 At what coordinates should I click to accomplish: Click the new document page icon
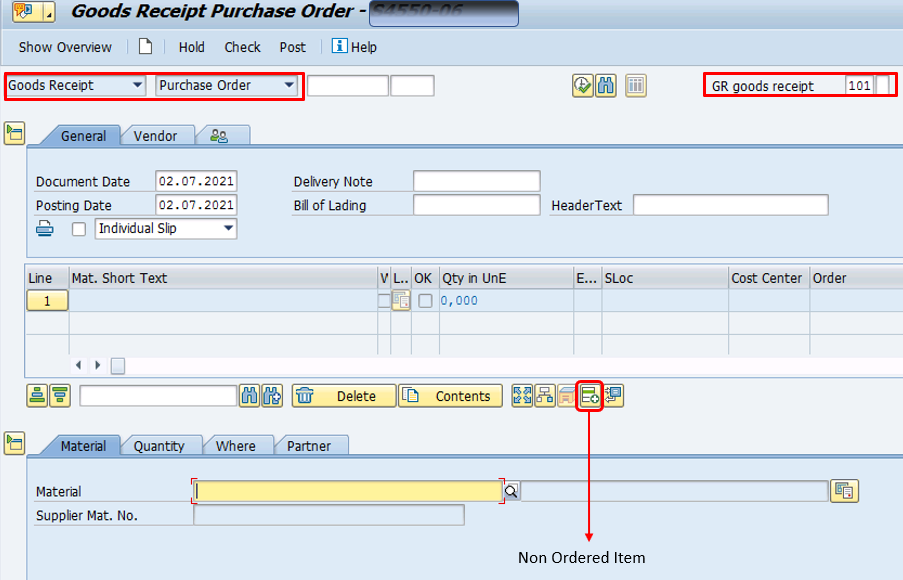[146, 47]
